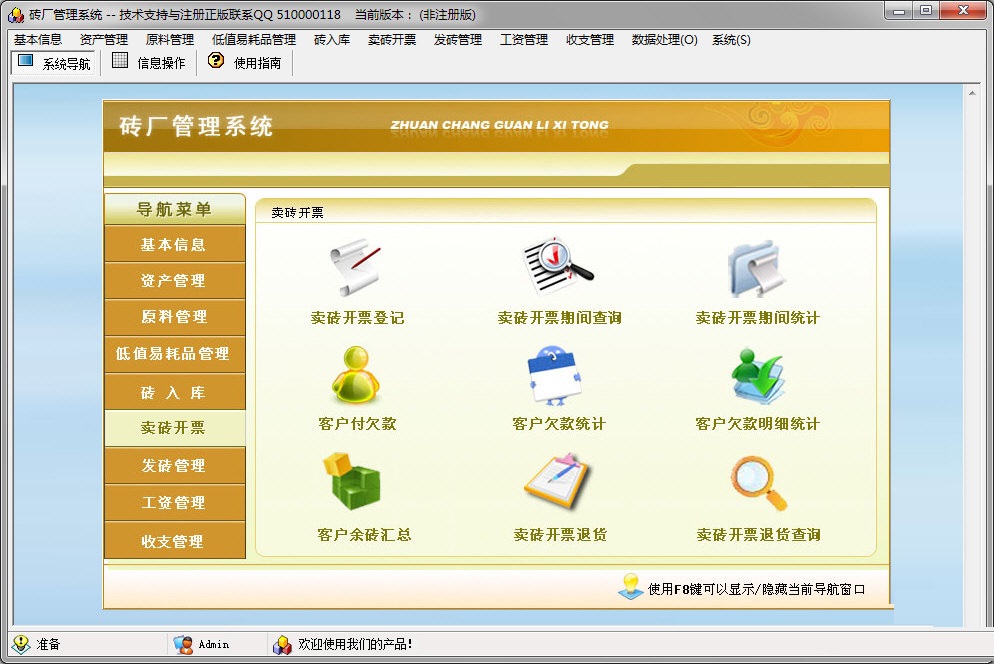Image resolution: width=994 pixels, height=664 pixels.
Task: Click the vertical scrollbar up arrow
Action: click(972, 93)
